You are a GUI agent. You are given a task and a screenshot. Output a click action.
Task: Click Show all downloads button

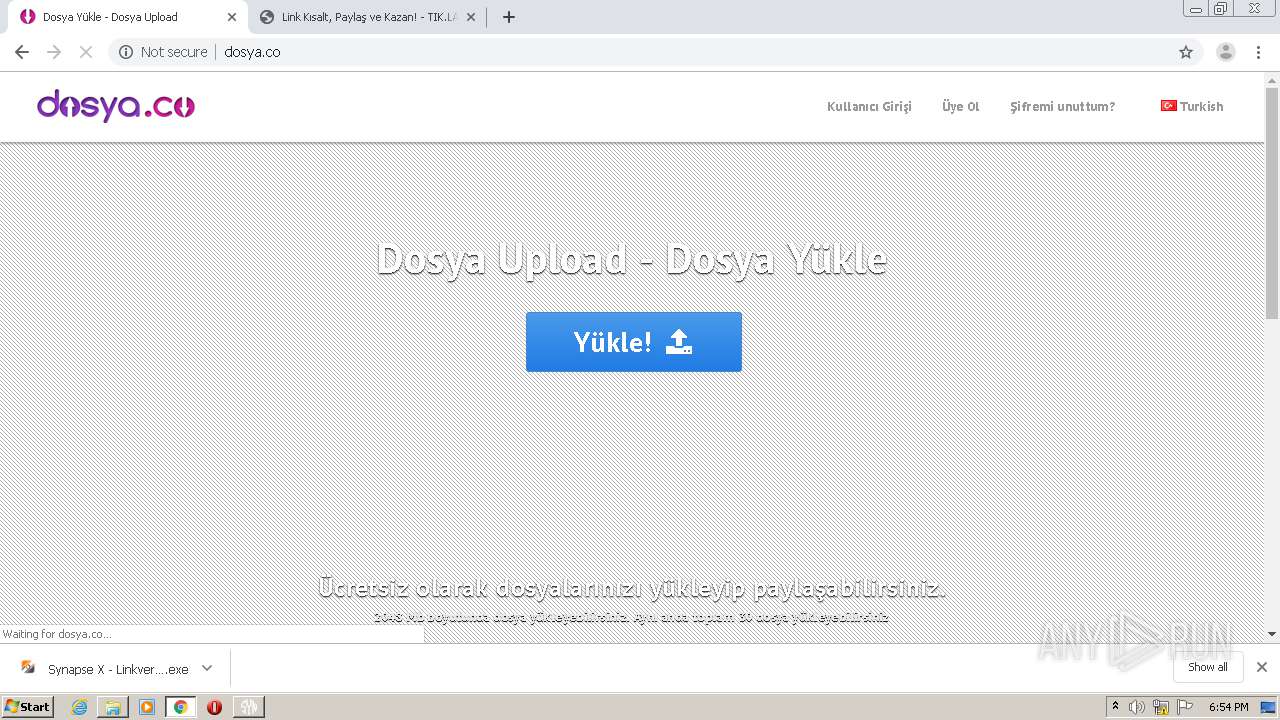tap(1207, 667)
